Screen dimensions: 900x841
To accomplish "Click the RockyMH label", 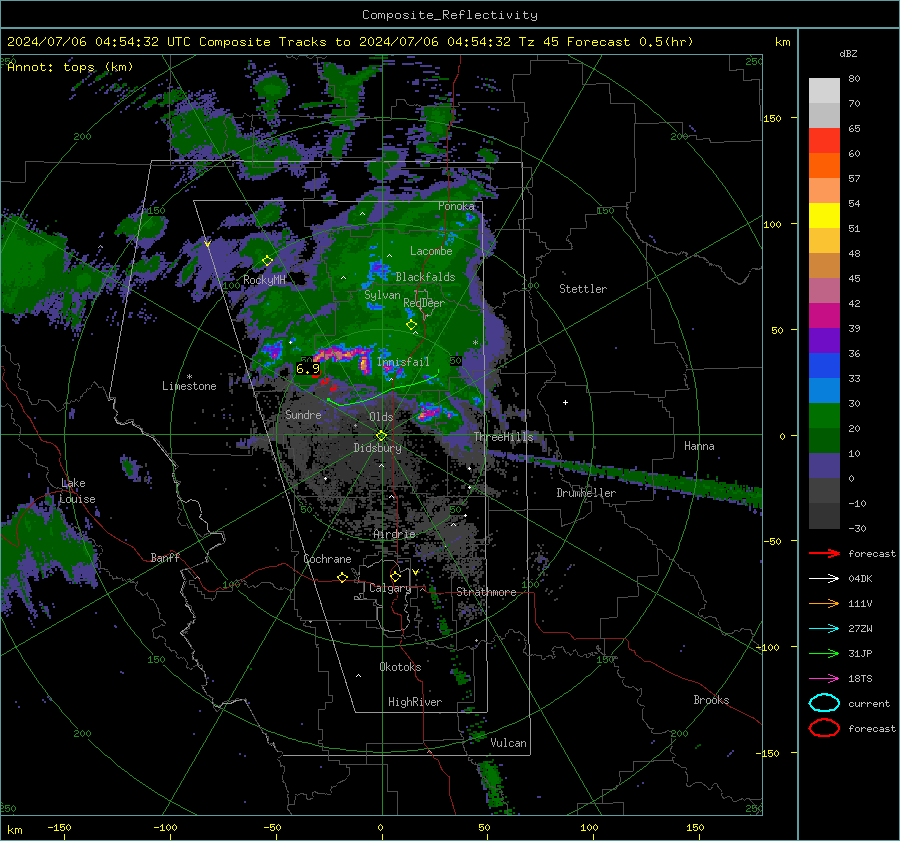I will [x=264, y=280].
